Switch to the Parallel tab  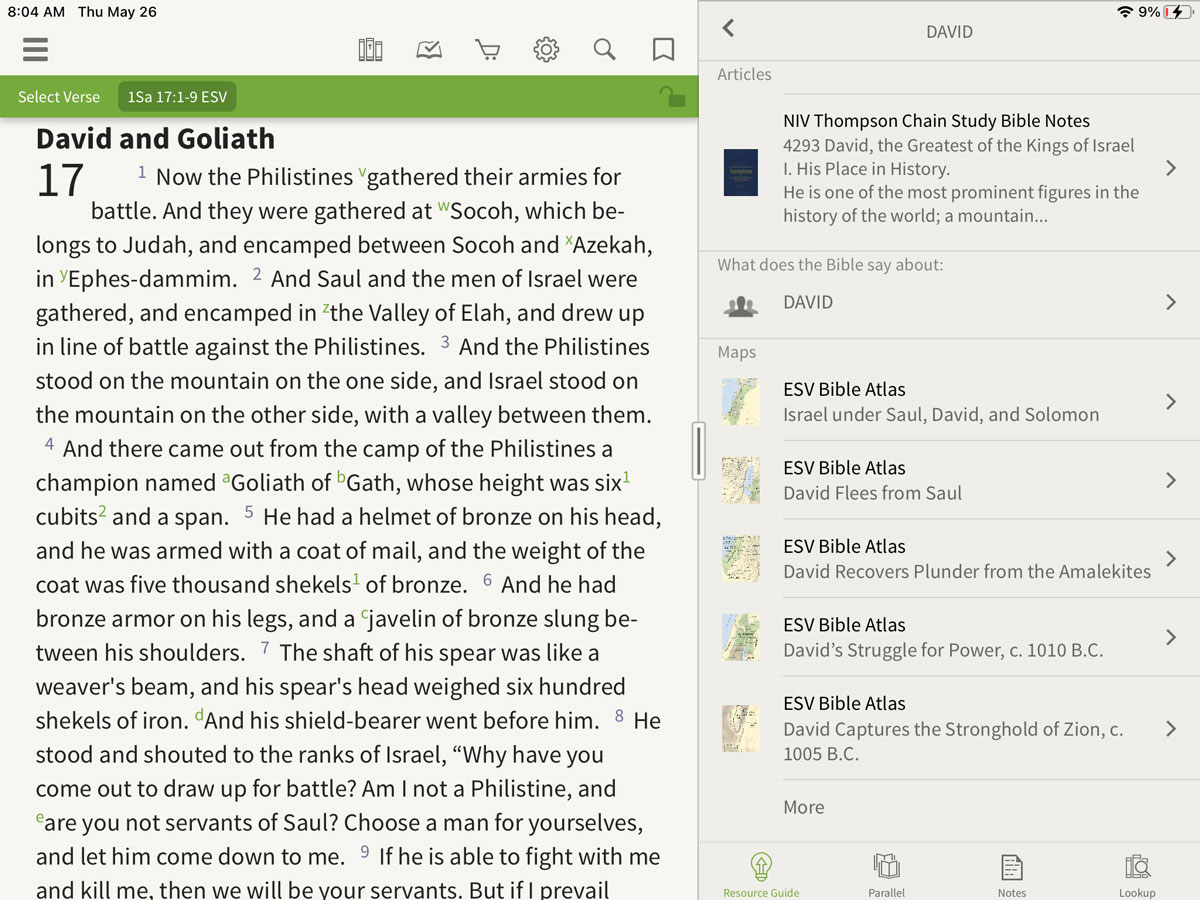click(887, 875)
